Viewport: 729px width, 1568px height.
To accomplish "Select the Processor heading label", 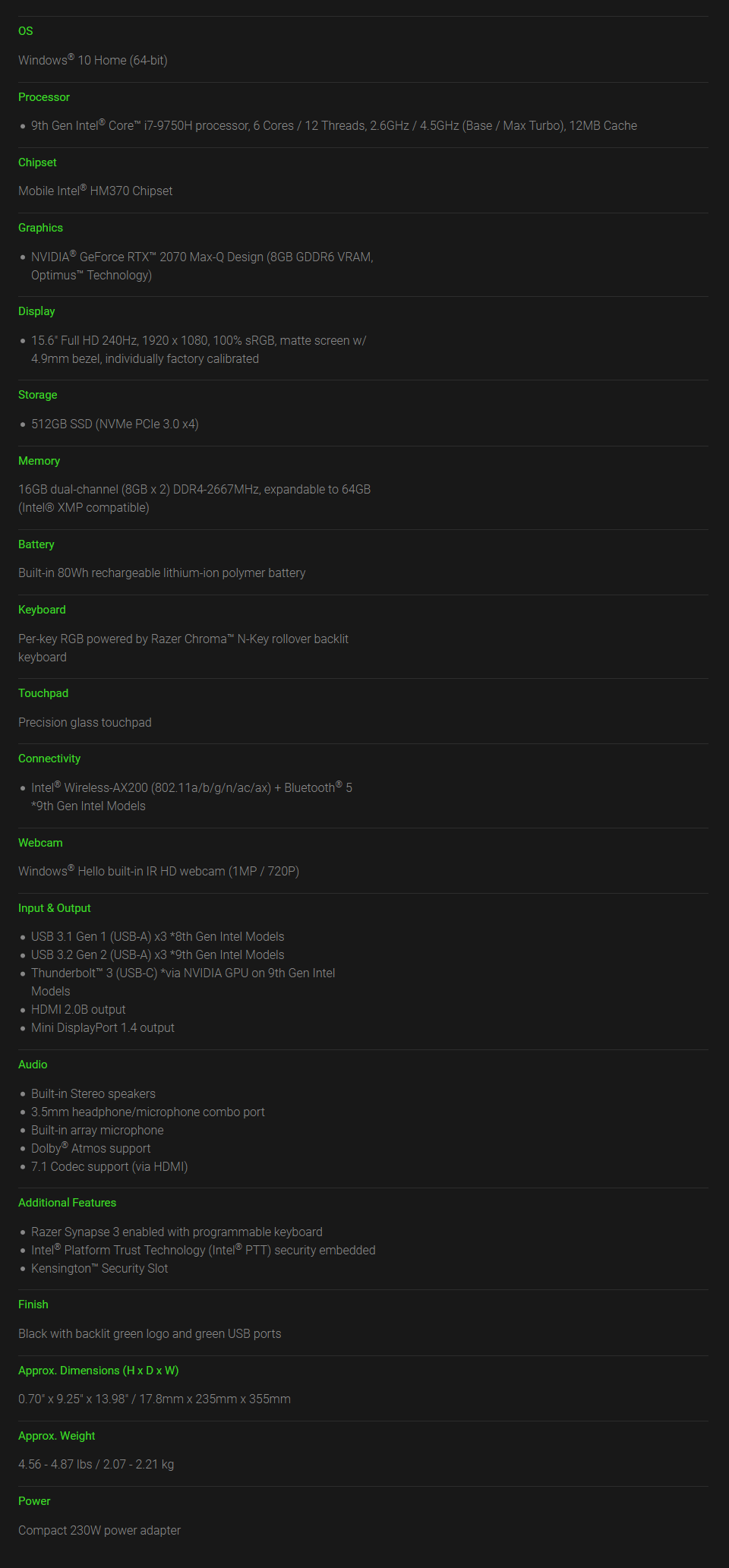I will [x=44, y=97].
